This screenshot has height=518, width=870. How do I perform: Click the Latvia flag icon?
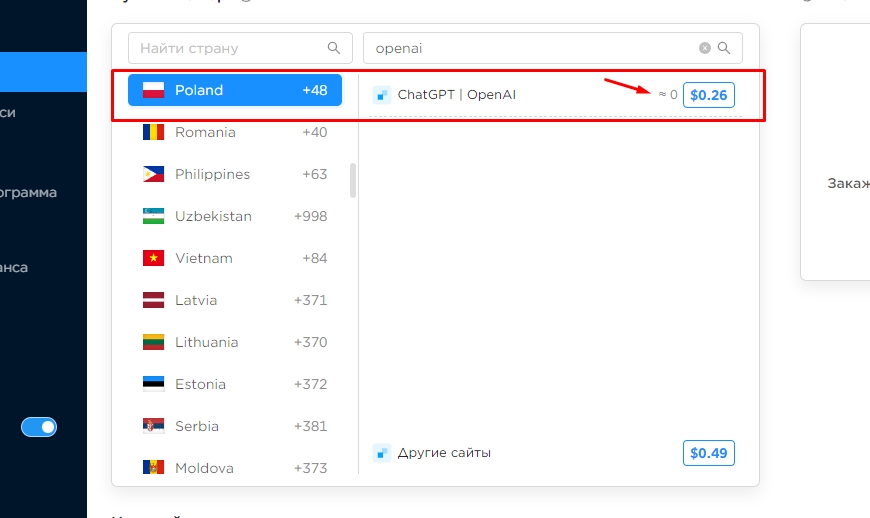point(153,300)
